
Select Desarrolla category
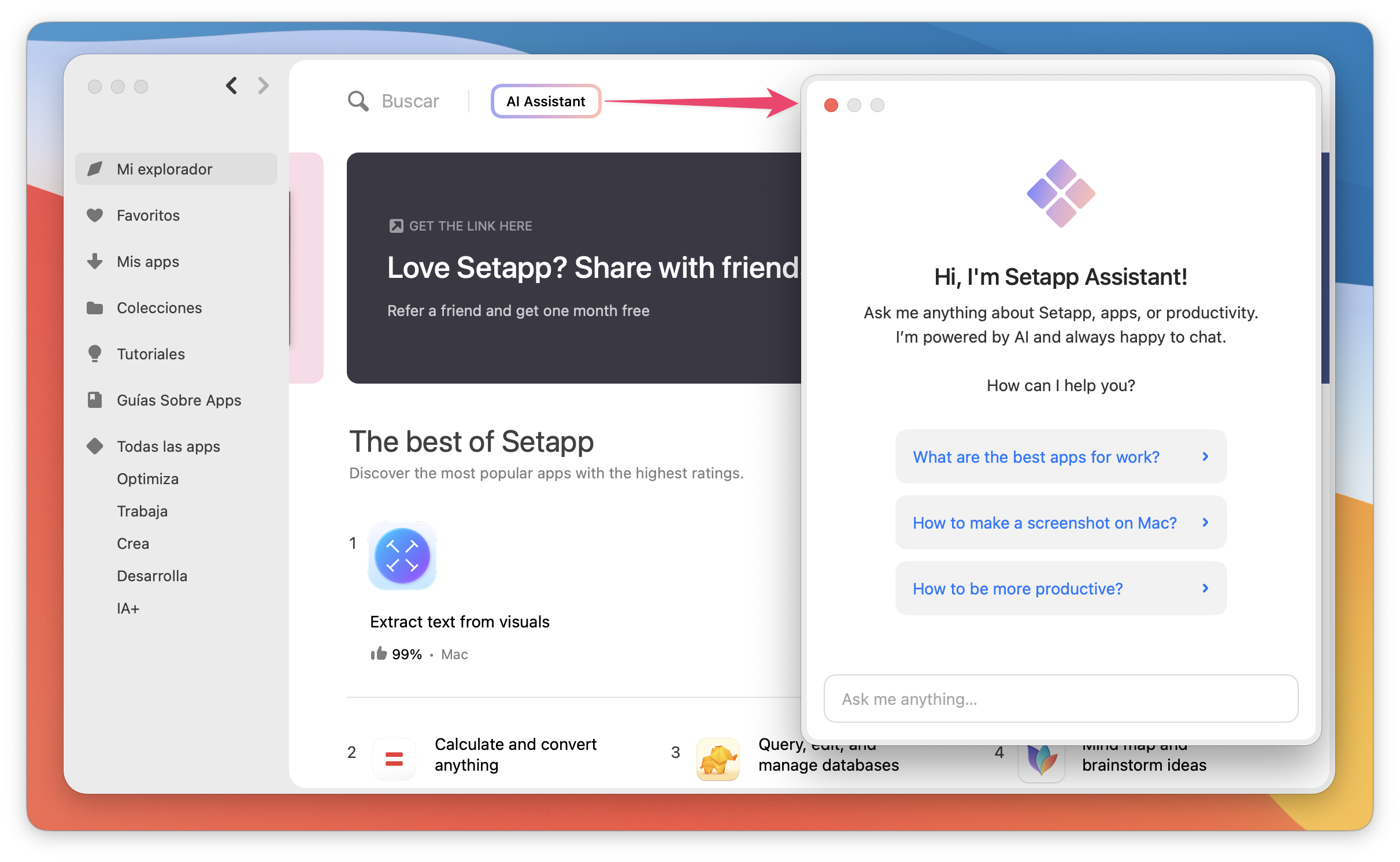click(x=152, y=576)
